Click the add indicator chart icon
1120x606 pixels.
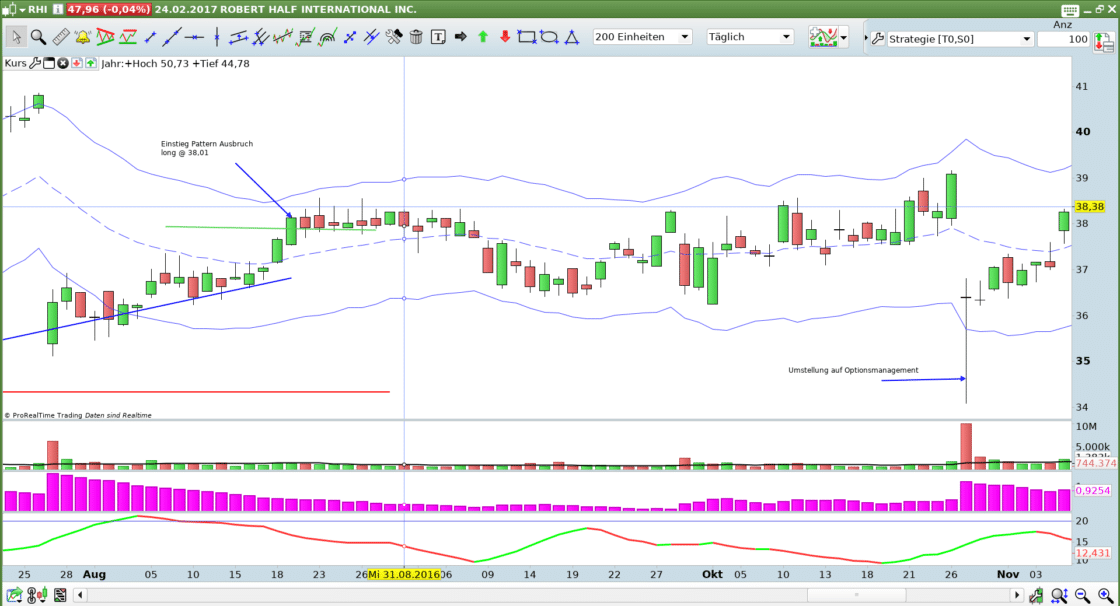point(823,37)
